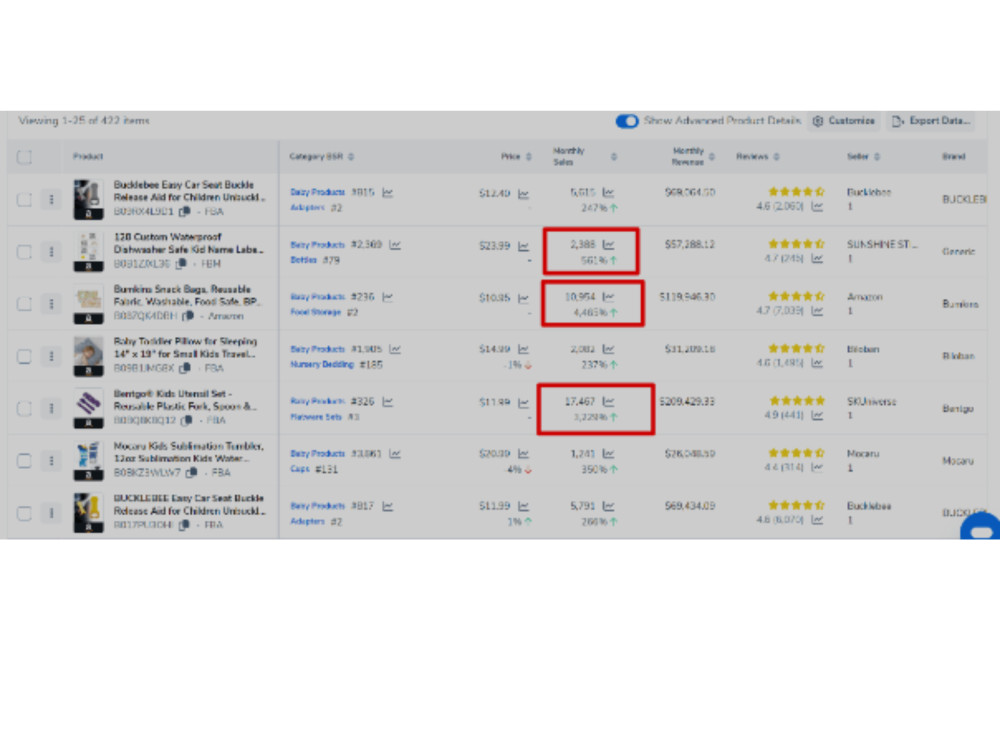1000x750 pixels.
Task: Sort by Category BSR column
Action: pyautogui.click(x=351, y=157)
